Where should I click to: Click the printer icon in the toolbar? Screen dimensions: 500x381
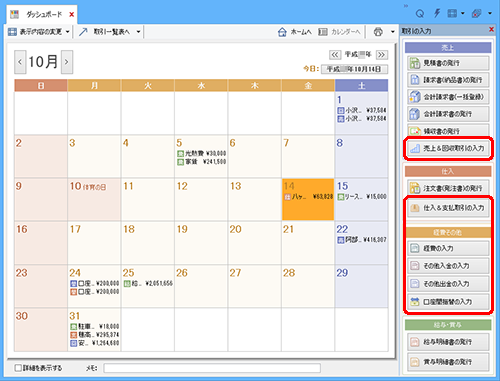pyautogui.click(x=378, y=32)
